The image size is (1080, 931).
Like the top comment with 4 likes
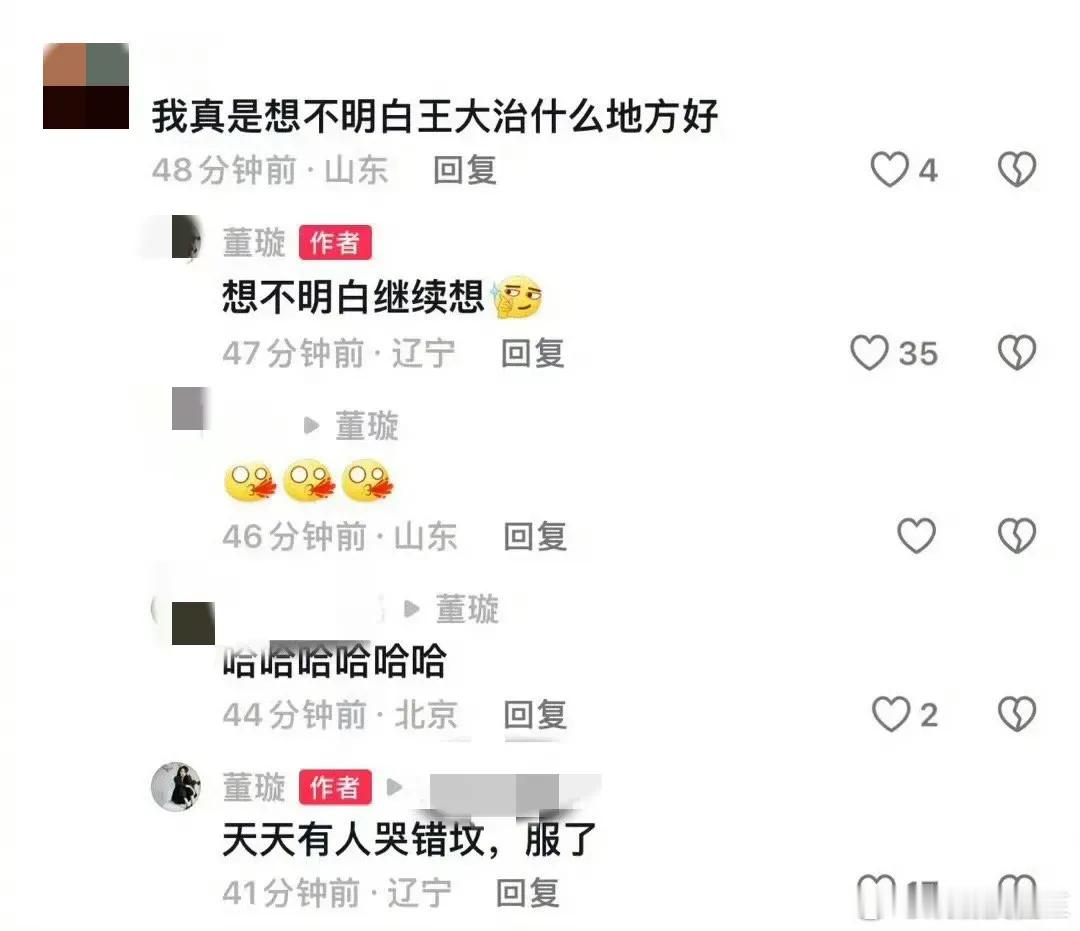pyautogui.click(x=889, y=169)
